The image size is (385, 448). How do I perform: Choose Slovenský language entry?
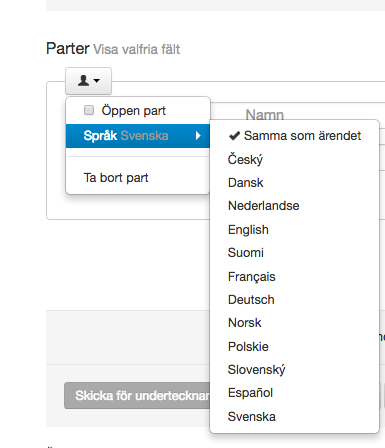coord(295,370)
